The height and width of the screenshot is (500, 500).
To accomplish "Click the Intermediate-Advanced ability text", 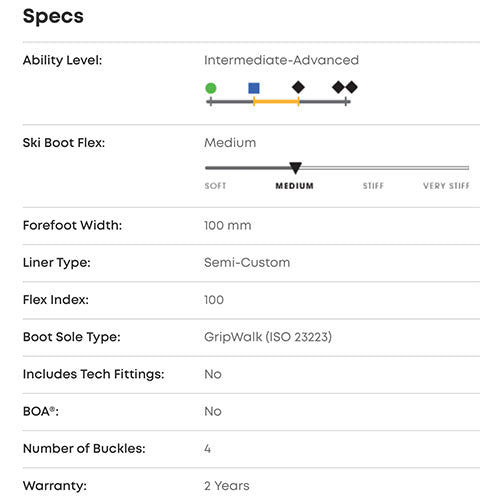I will click(281, 60).
